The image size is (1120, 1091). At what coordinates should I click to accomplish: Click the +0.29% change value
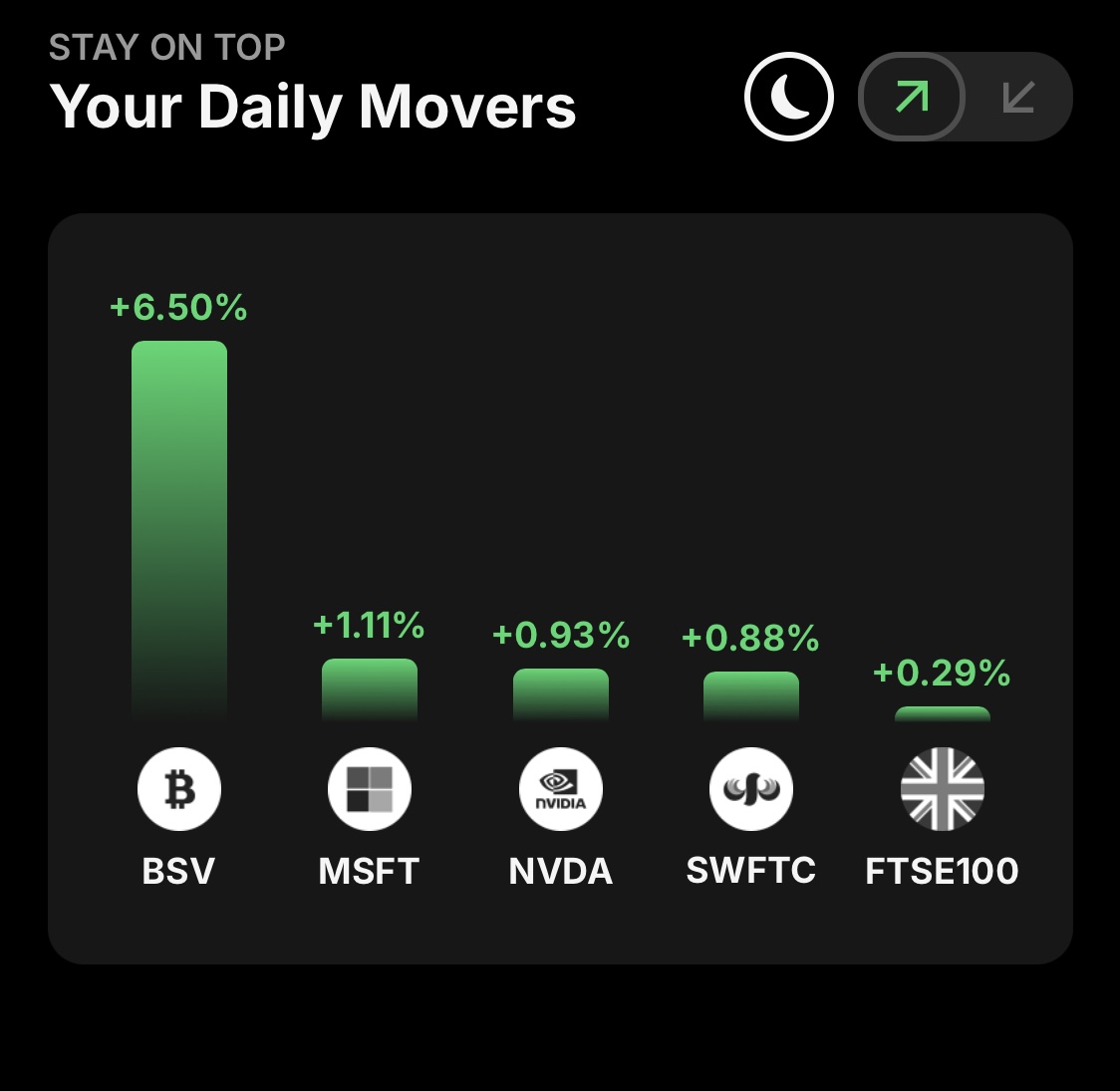pyautogui.click(x=942, y=673)
